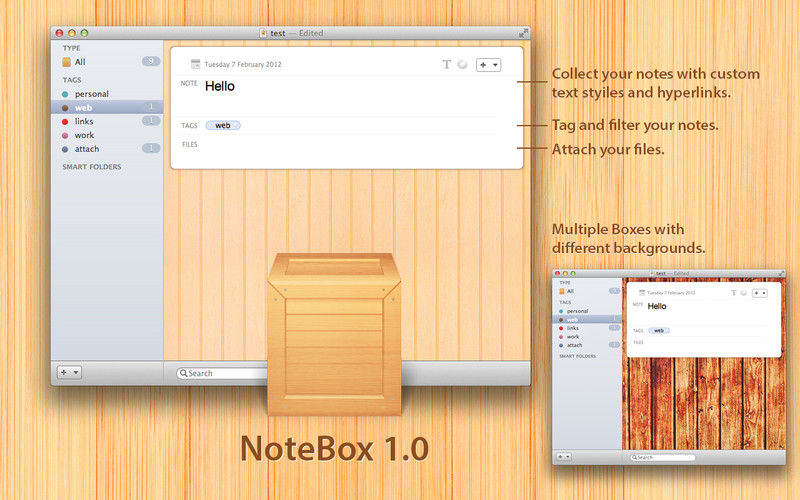Open the plus dropdown in note header

[488, 65]
